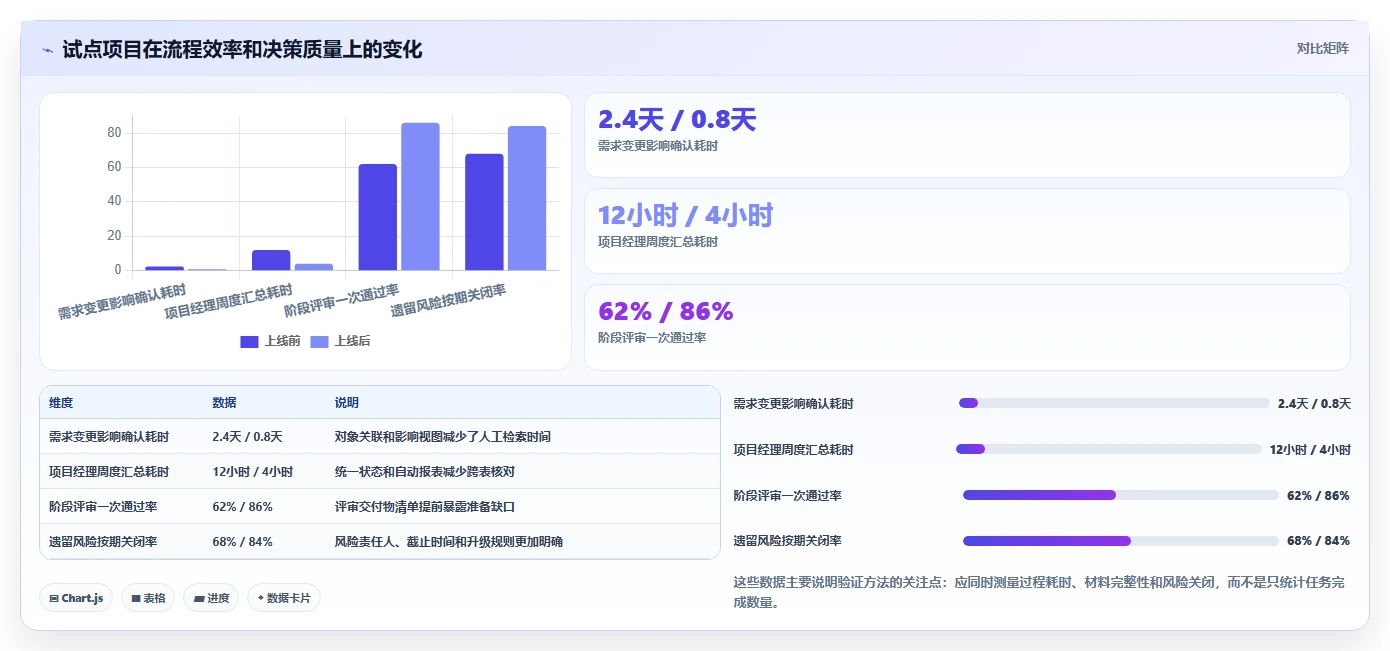Click the 上线前 bar for 遗留风险按期关闭率

point(484,212)
